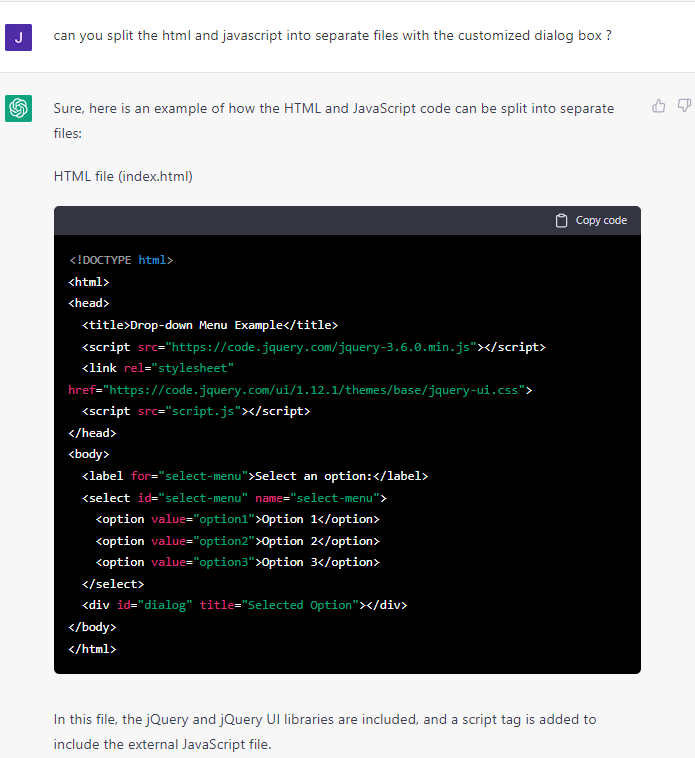Click the sentence starting 'Sure, here is an example'

point(333,121)
